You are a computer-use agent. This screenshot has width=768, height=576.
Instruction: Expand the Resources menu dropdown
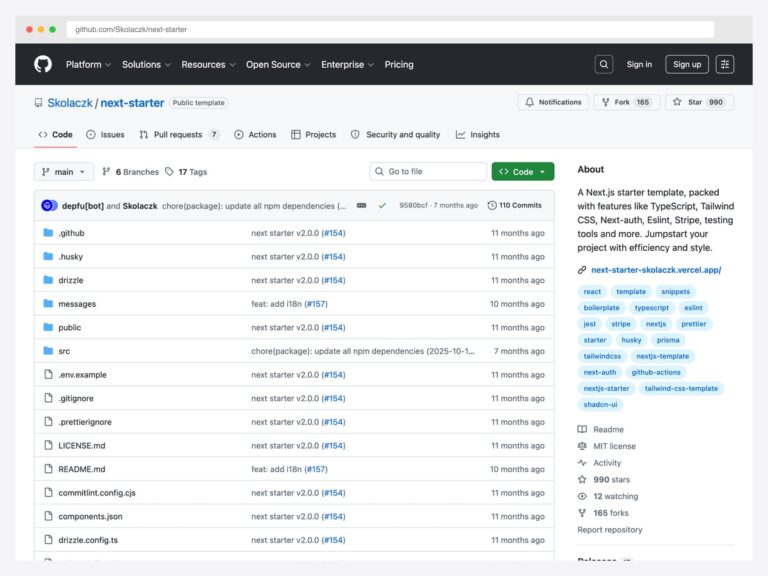click(x=208, y=64)
